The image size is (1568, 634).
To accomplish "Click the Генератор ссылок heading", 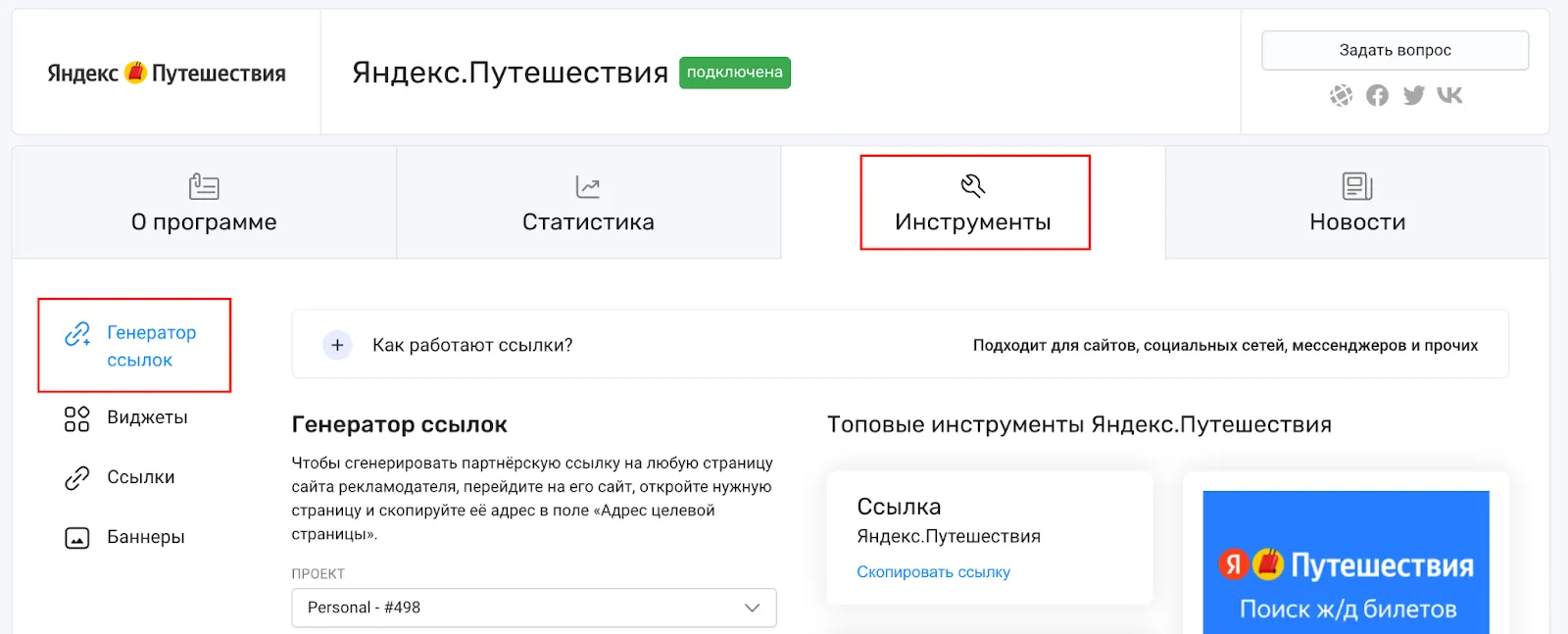I will (x=400, y=424).
